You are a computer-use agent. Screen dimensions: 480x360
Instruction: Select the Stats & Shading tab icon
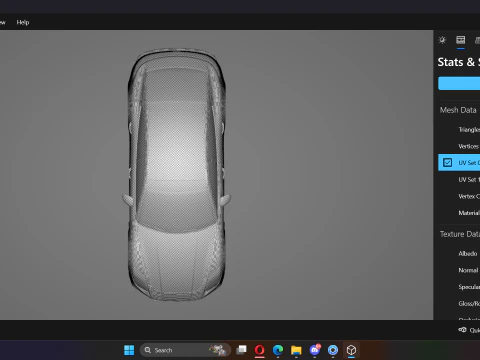point(461,40)
